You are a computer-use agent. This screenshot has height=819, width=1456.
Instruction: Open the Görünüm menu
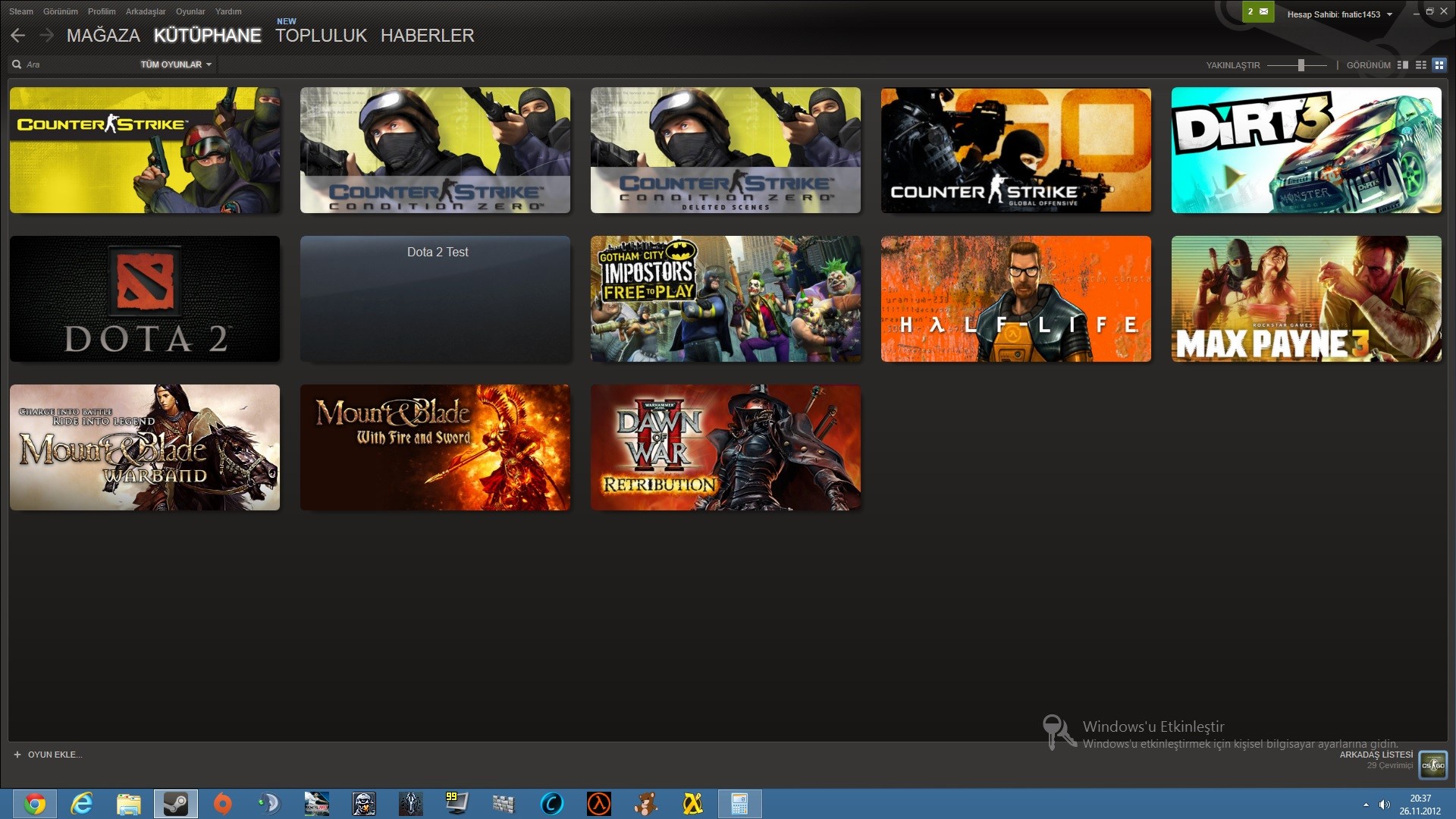click(61, 11)
